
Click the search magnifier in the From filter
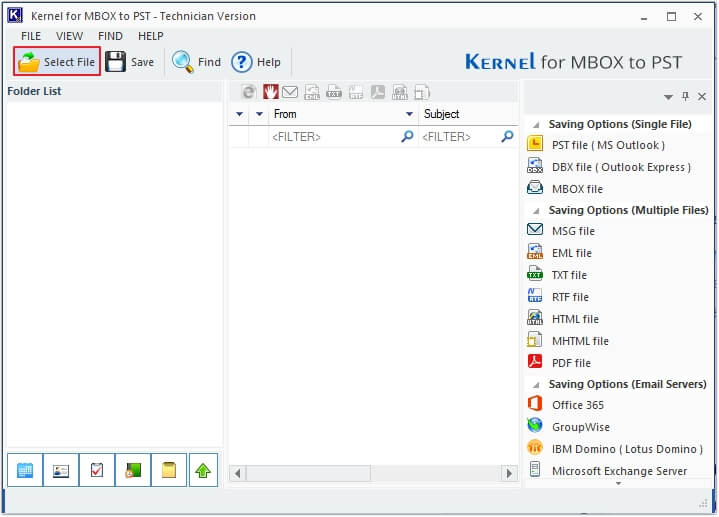coord(407,136)
